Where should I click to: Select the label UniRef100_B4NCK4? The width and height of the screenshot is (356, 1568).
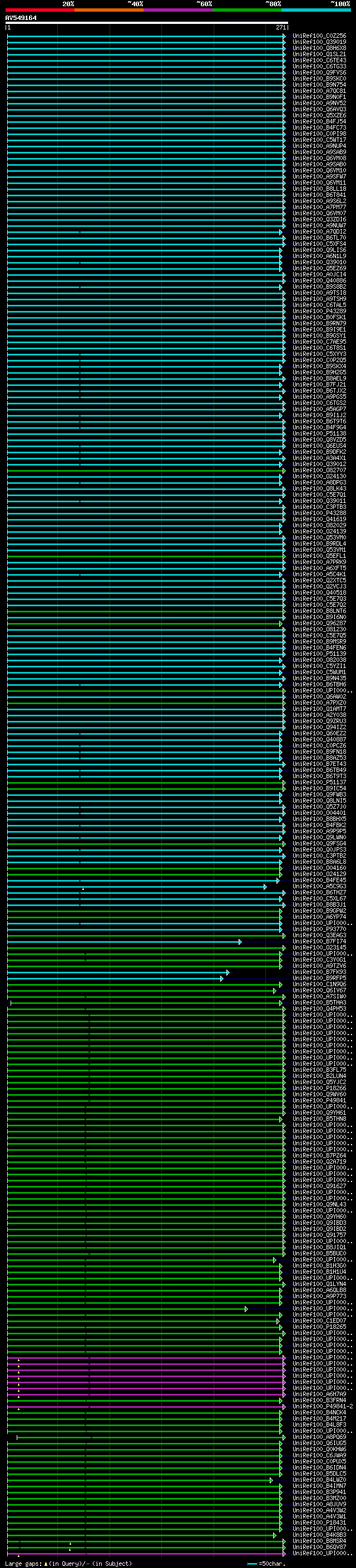click(x=319, y=1413)
